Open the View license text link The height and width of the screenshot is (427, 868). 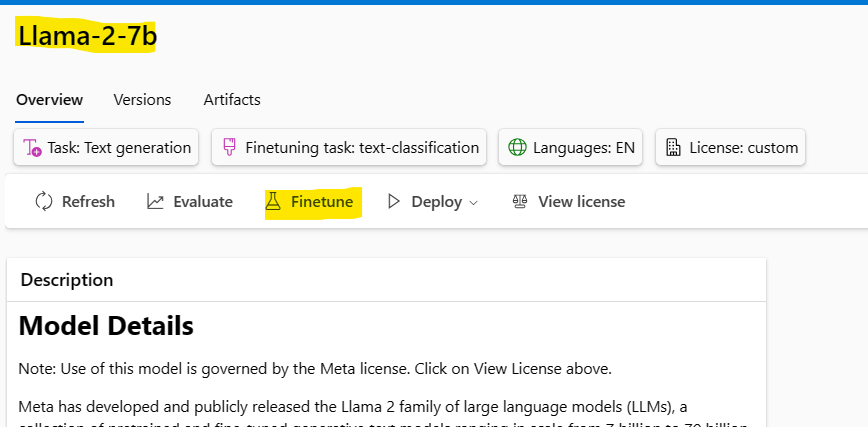(581, 202)
